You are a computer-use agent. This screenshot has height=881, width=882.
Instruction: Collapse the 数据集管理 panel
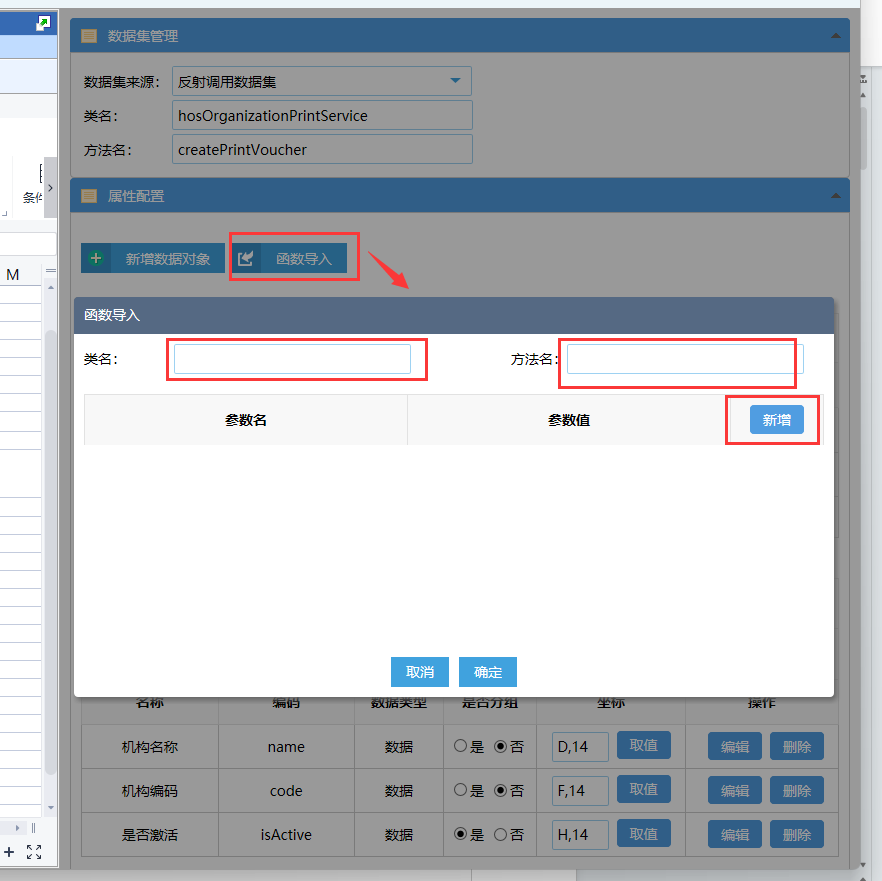835,36
